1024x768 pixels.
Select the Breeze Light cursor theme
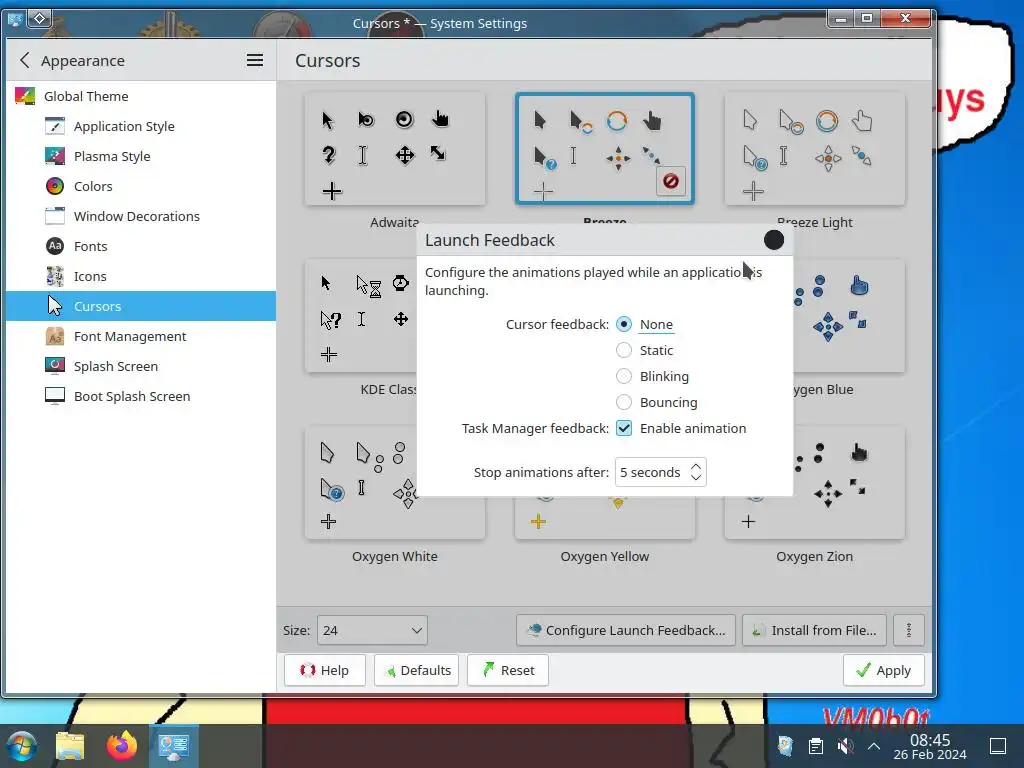coord(814,149)
